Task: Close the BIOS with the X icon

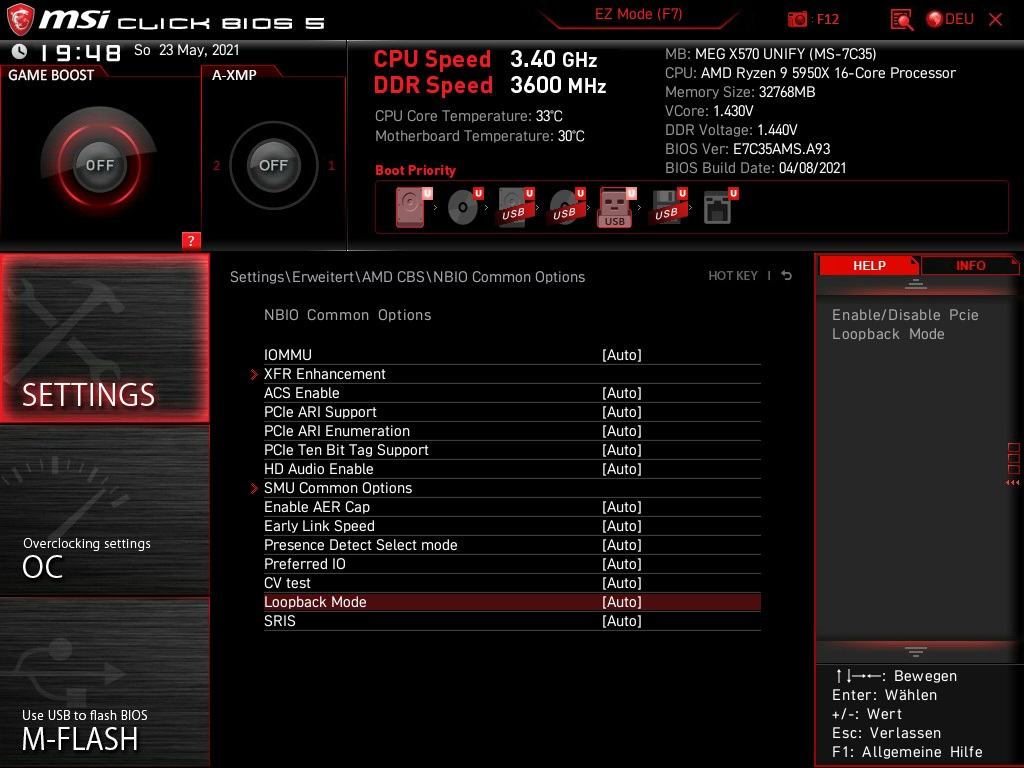Action: [x=995, y=19]
